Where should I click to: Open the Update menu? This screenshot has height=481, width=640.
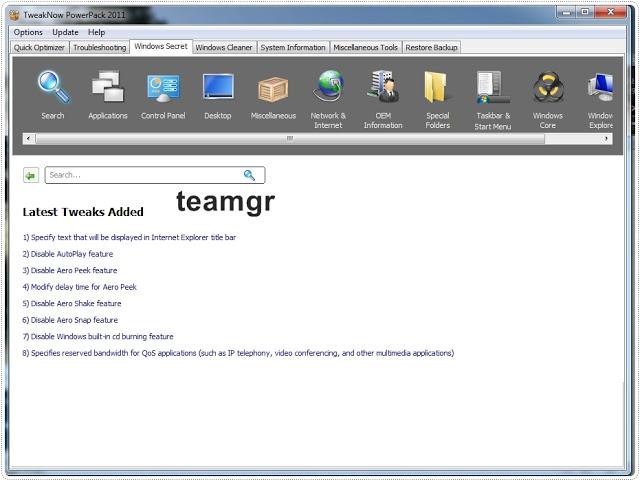click(65, 32)
